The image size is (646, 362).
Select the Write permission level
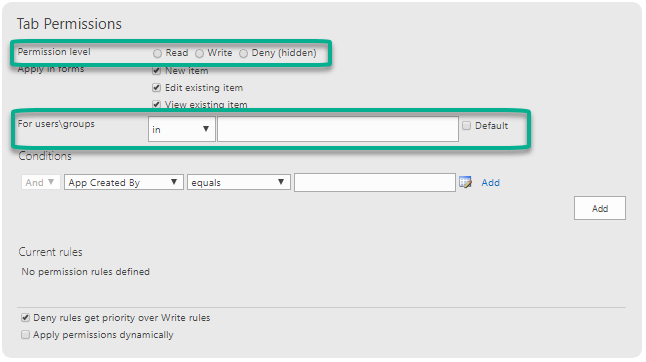tap(199, 54)
